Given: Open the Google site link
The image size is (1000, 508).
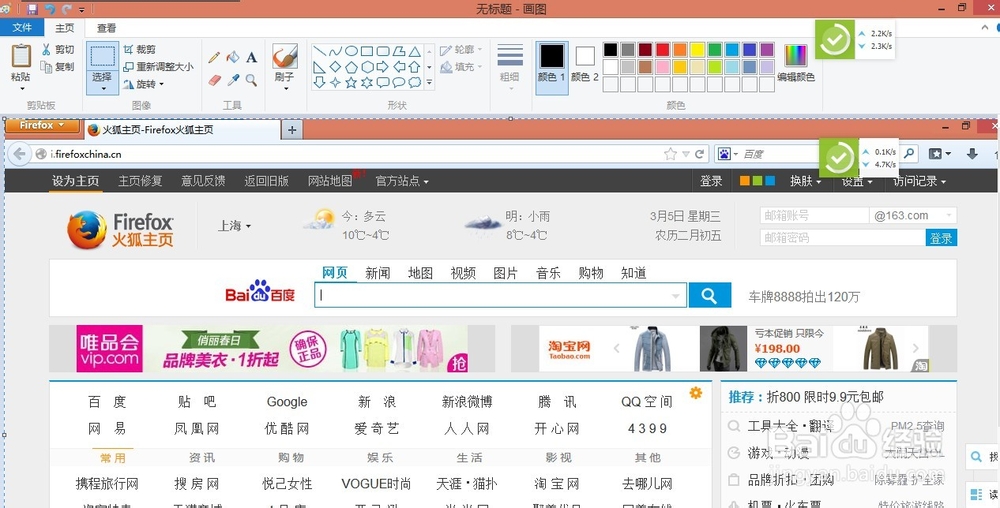Looking at the screenshot, I should (287, 402).
